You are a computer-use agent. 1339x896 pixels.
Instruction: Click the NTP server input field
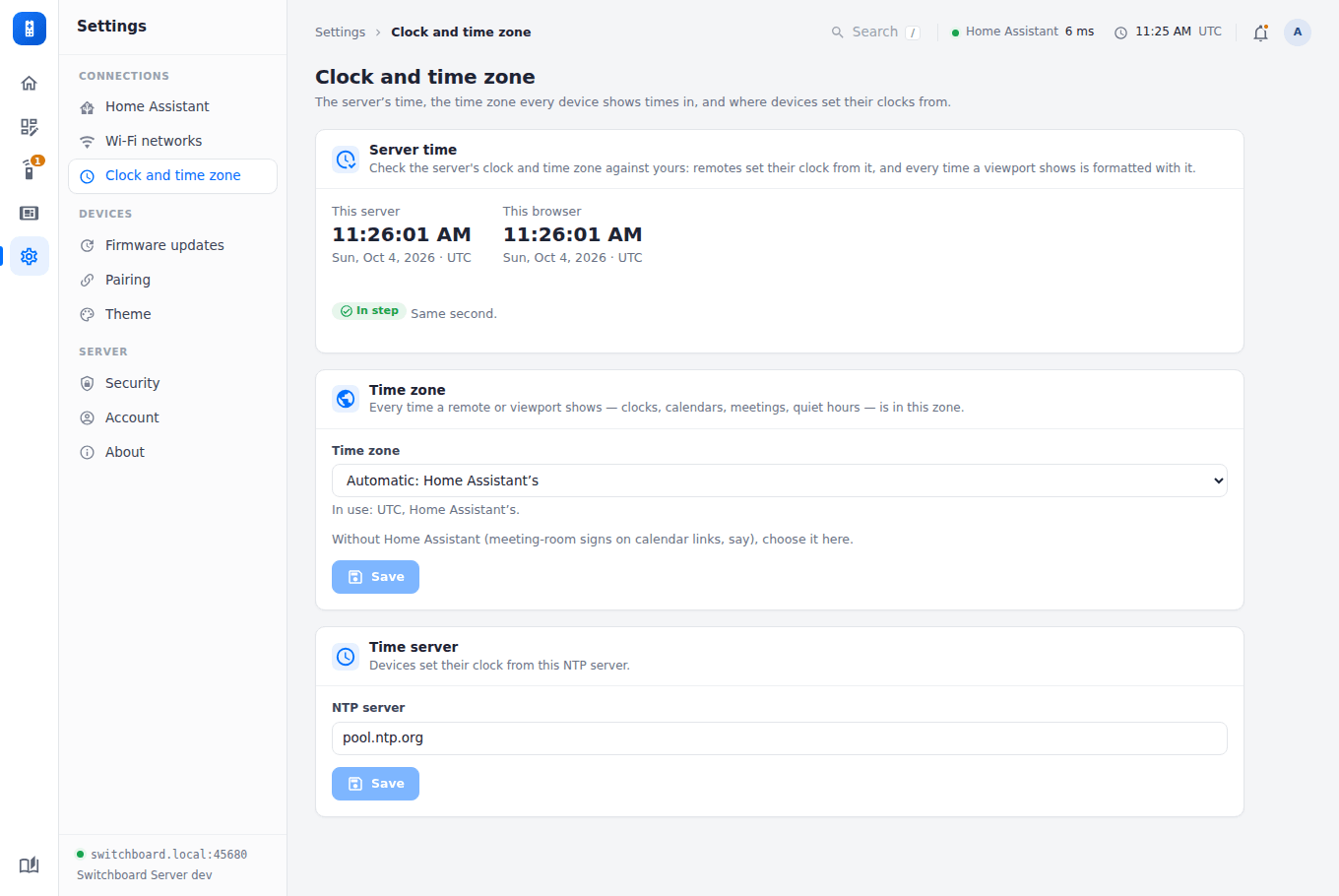coord(780,738)
